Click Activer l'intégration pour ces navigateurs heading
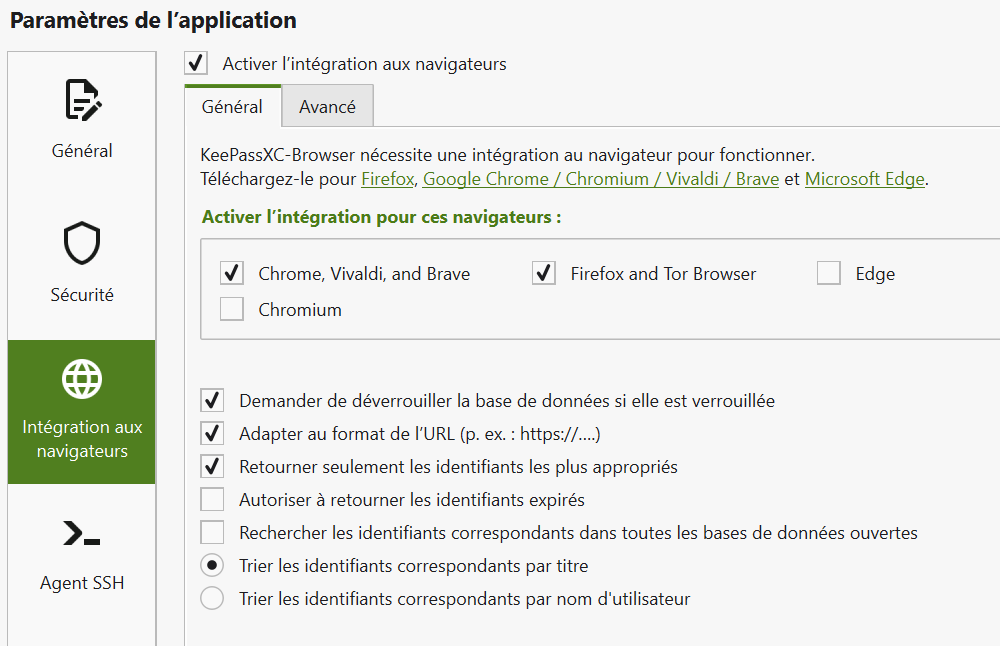 381,217
